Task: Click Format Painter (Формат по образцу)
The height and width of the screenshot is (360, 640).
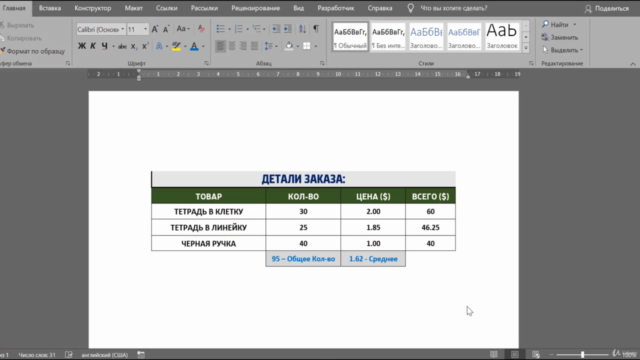Action: (33, 51)
